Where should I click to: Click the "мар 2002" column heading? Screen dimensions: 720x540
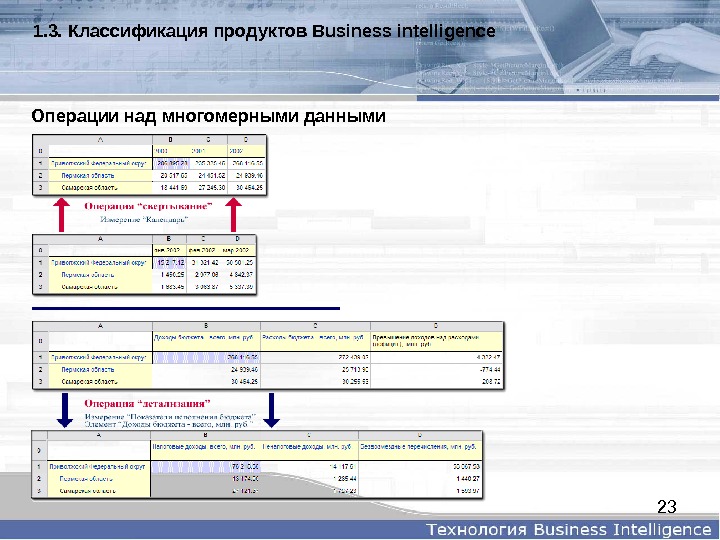[237, 250]
